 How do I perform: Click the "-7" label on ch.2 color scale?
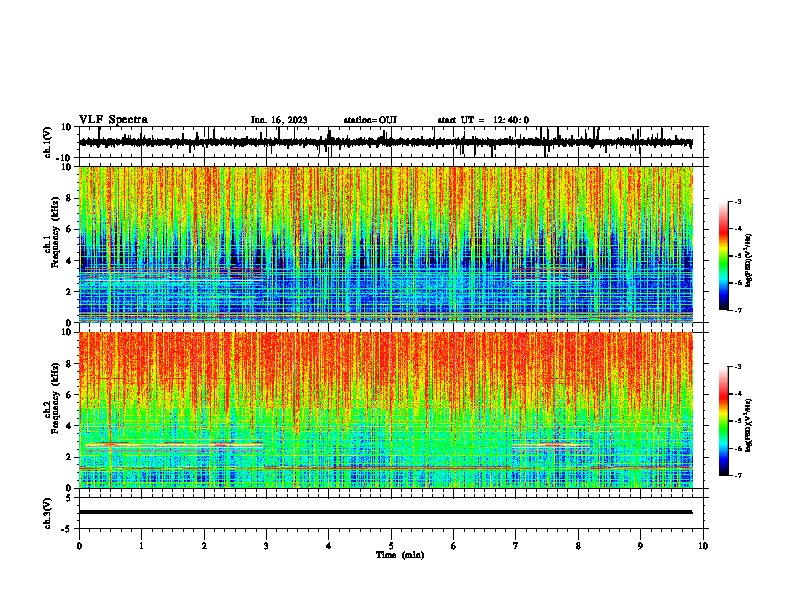click(737, 475)
